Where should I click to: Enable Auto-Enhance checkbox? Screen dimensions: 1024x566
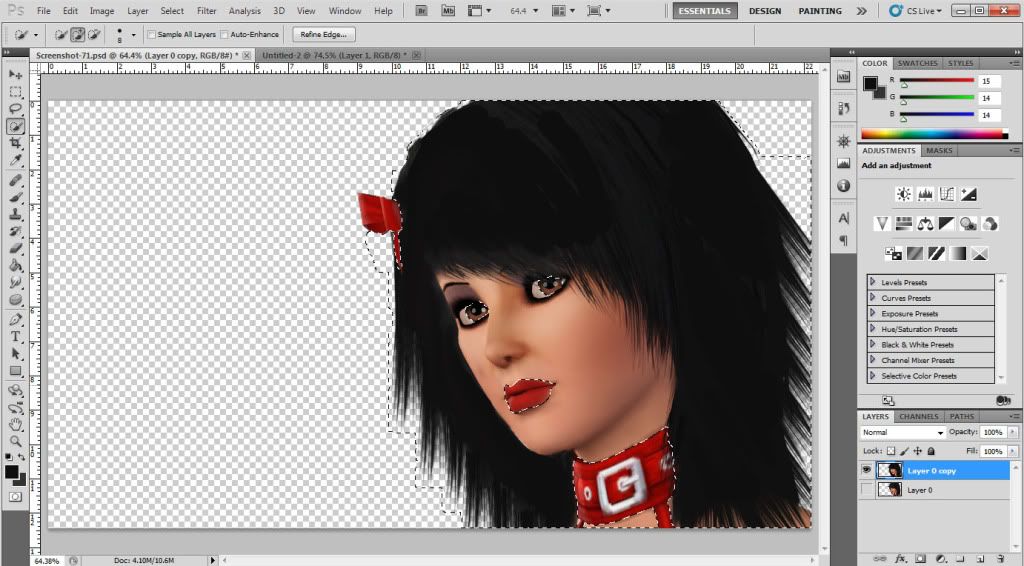pos(224,35)
